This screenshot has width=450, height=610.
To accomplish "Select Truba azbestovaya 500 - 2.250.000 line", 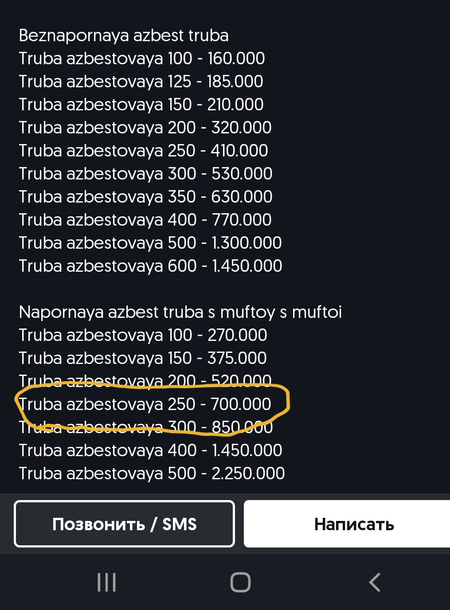I will (x=152, y=473).
